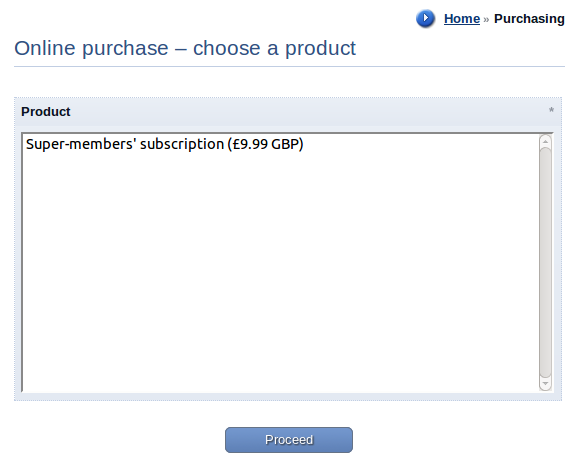Click the Product header strip background
This screenshot has height=476, width=572.
(x=288, y=112)
